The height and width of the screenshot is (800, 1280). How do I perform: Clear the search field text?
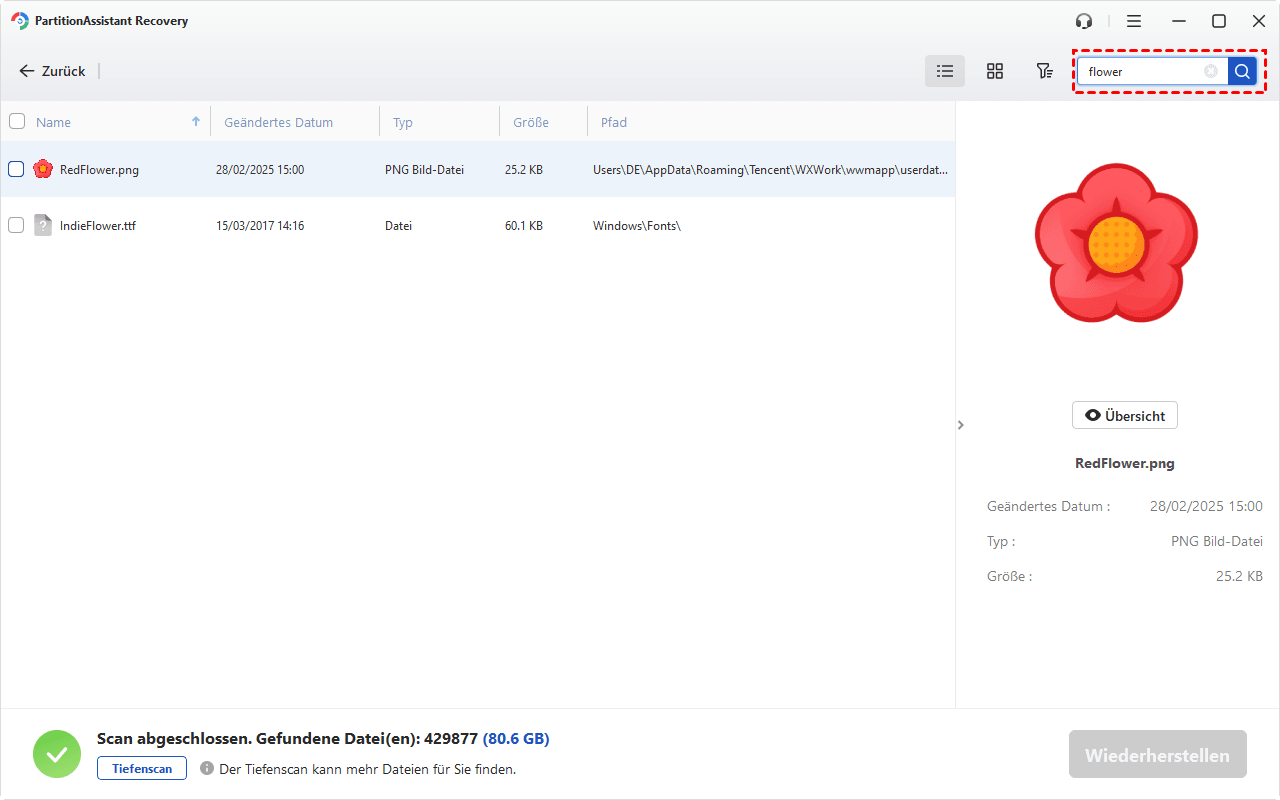1211,71
